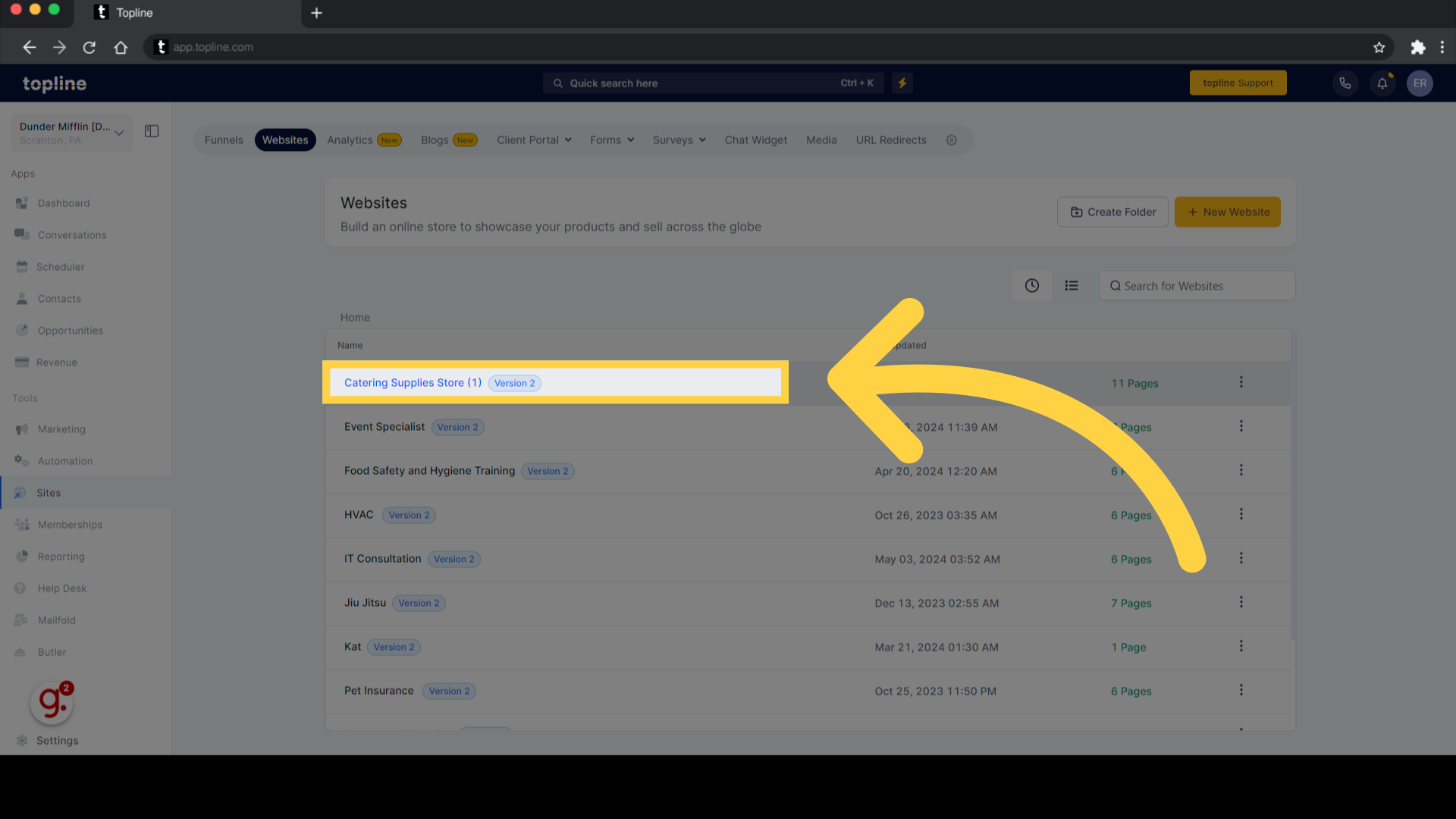This screenshot has width=1456, height=819.
Task: Click 7 Pages in Jiu Jitsu row
Action: (x=1131, y=604)
